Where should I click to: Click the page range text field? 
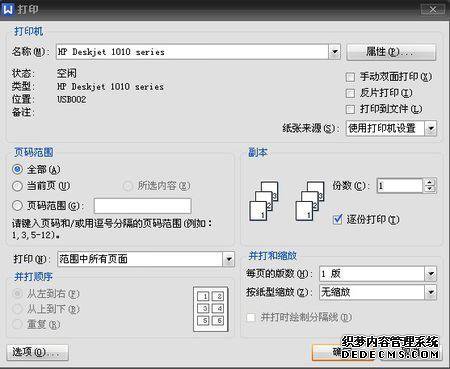142,206
